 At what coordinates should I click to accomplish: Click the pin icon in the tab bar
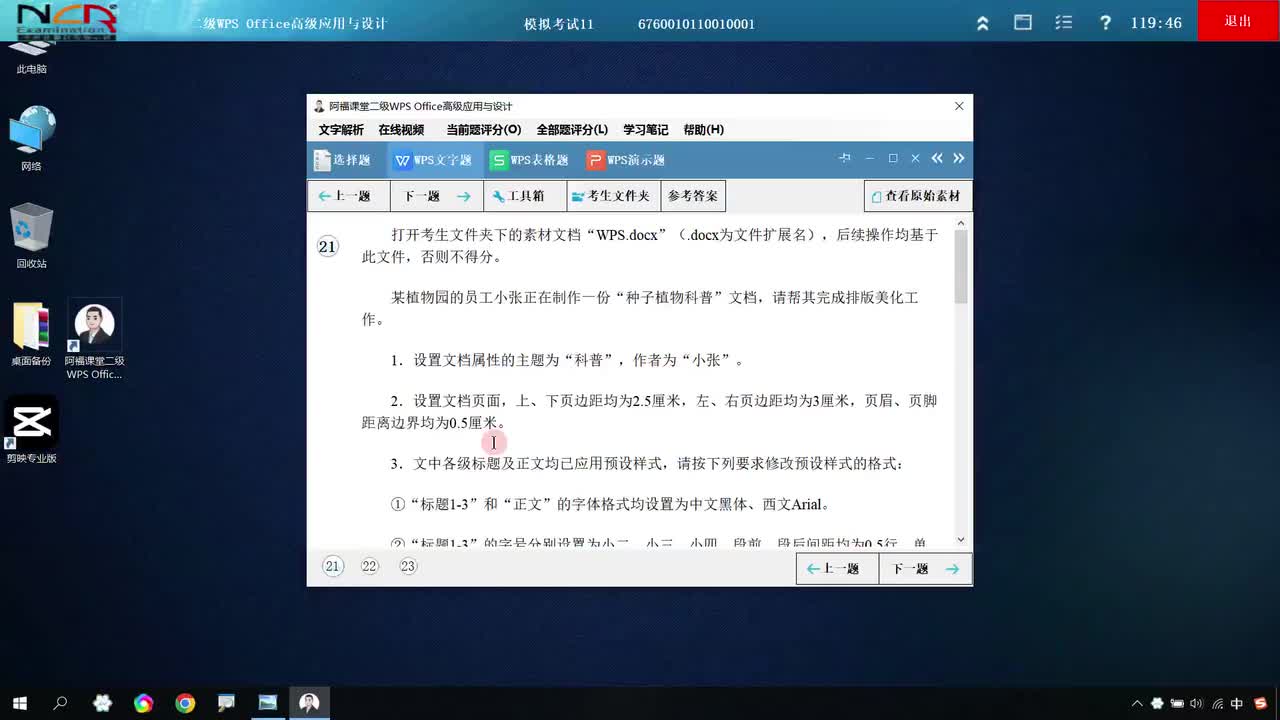845,158
